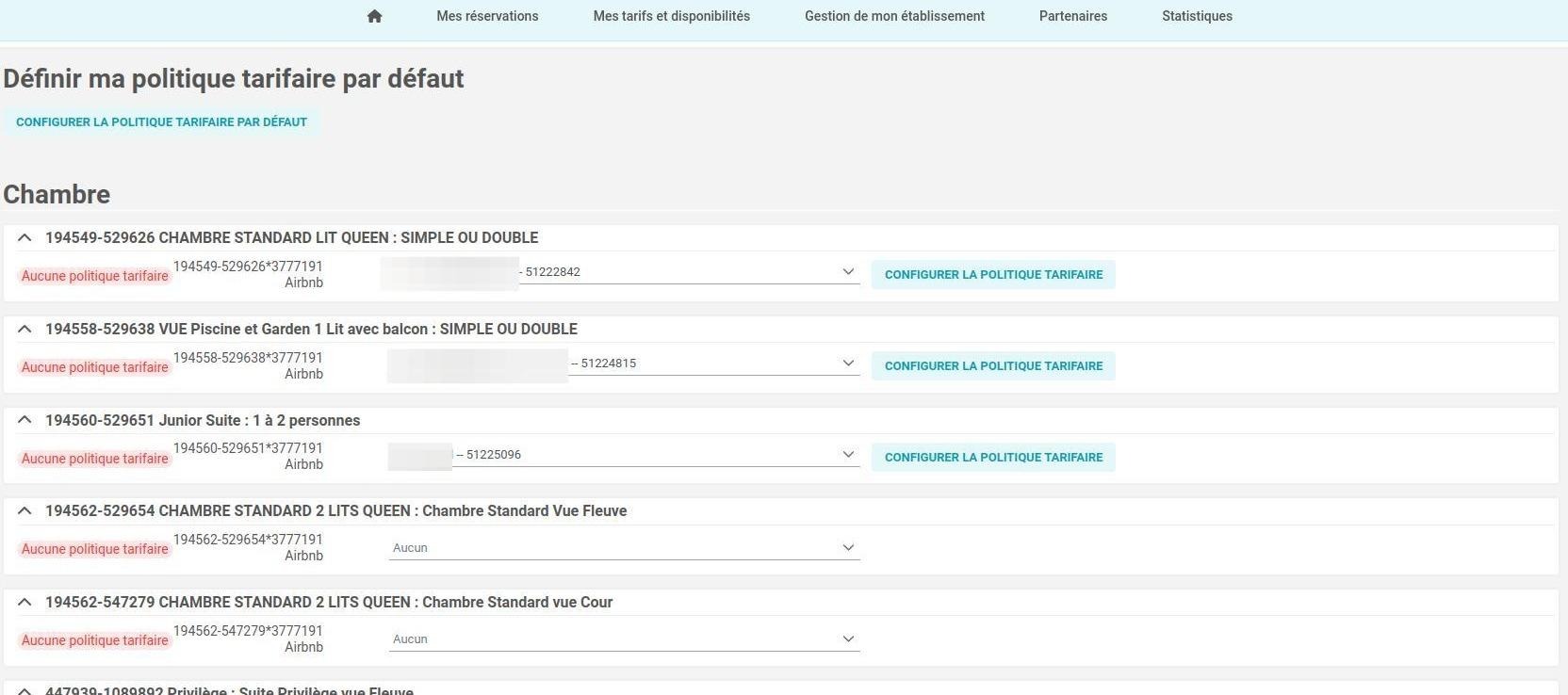The height and width of the screenshot is (695, 1568).
Task: Open the Aucun dropdown for 194562-547279 Airbnb
Action: (x=624, y=639)
